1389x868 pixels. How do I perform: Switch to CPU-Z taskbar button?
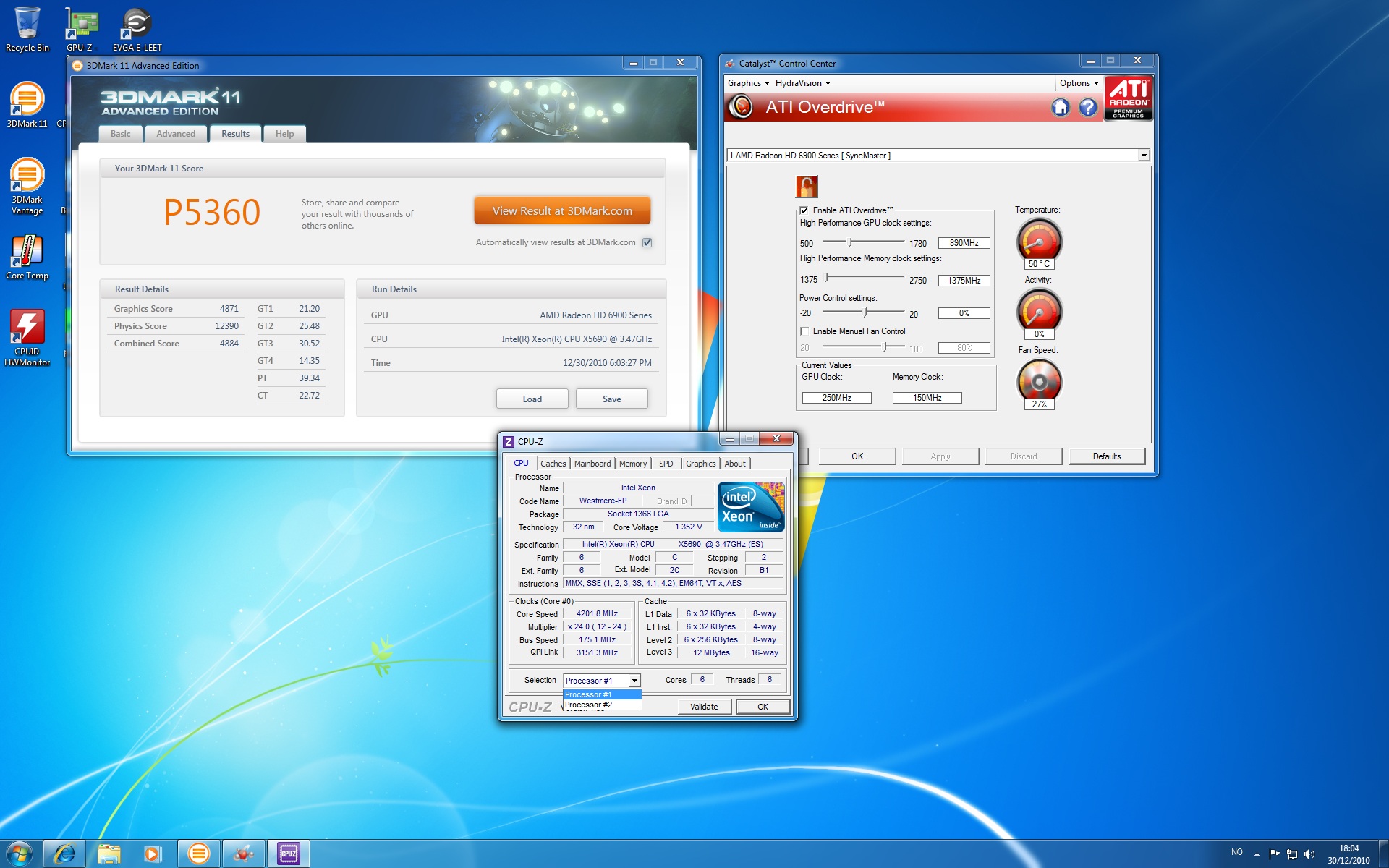[289, 854]
